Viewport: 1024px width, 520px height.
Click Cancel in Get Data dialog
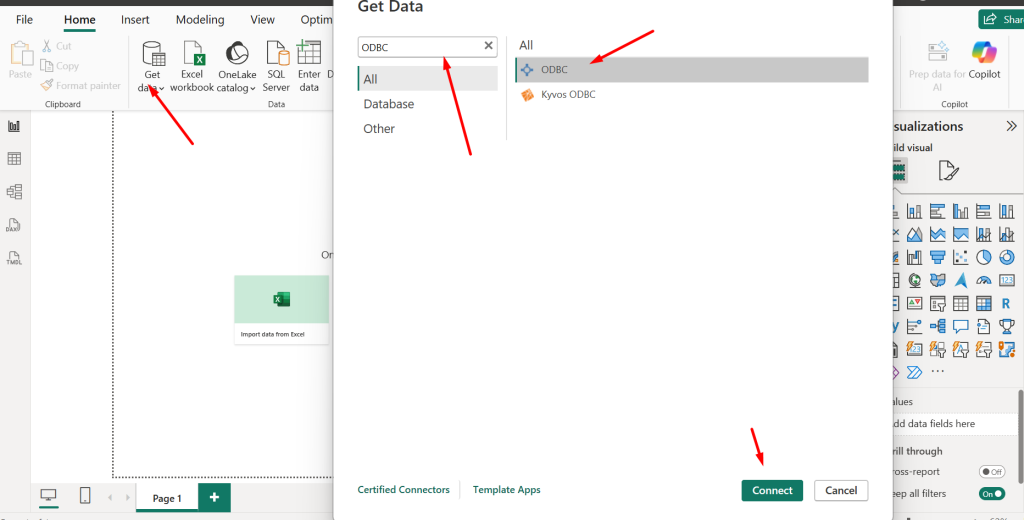point(841,491)
